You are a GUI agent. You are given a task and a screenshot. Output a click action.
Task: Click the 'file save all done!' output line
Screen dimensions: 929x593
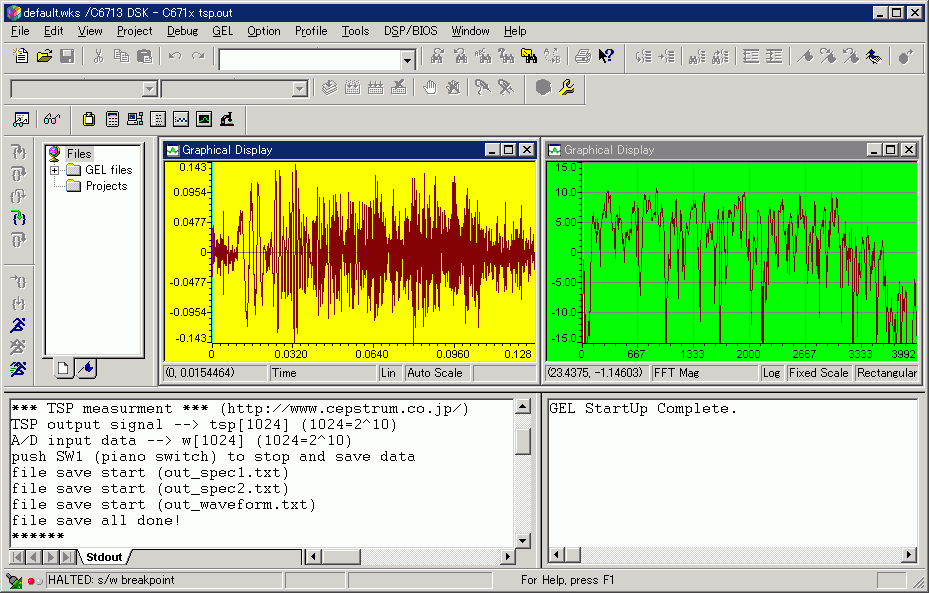(95, 521)
